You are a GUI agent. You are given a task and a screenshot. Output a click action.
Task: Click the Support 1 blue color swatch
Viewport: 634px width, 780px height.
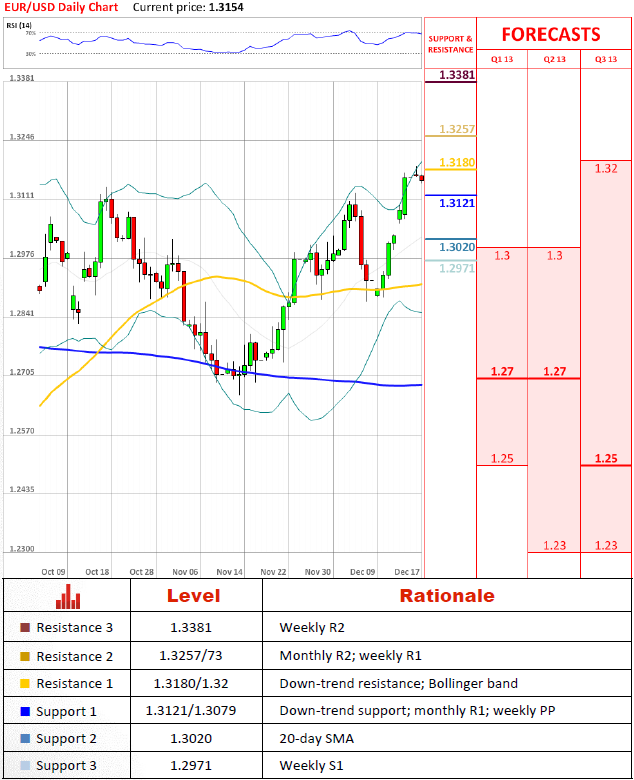25,711
